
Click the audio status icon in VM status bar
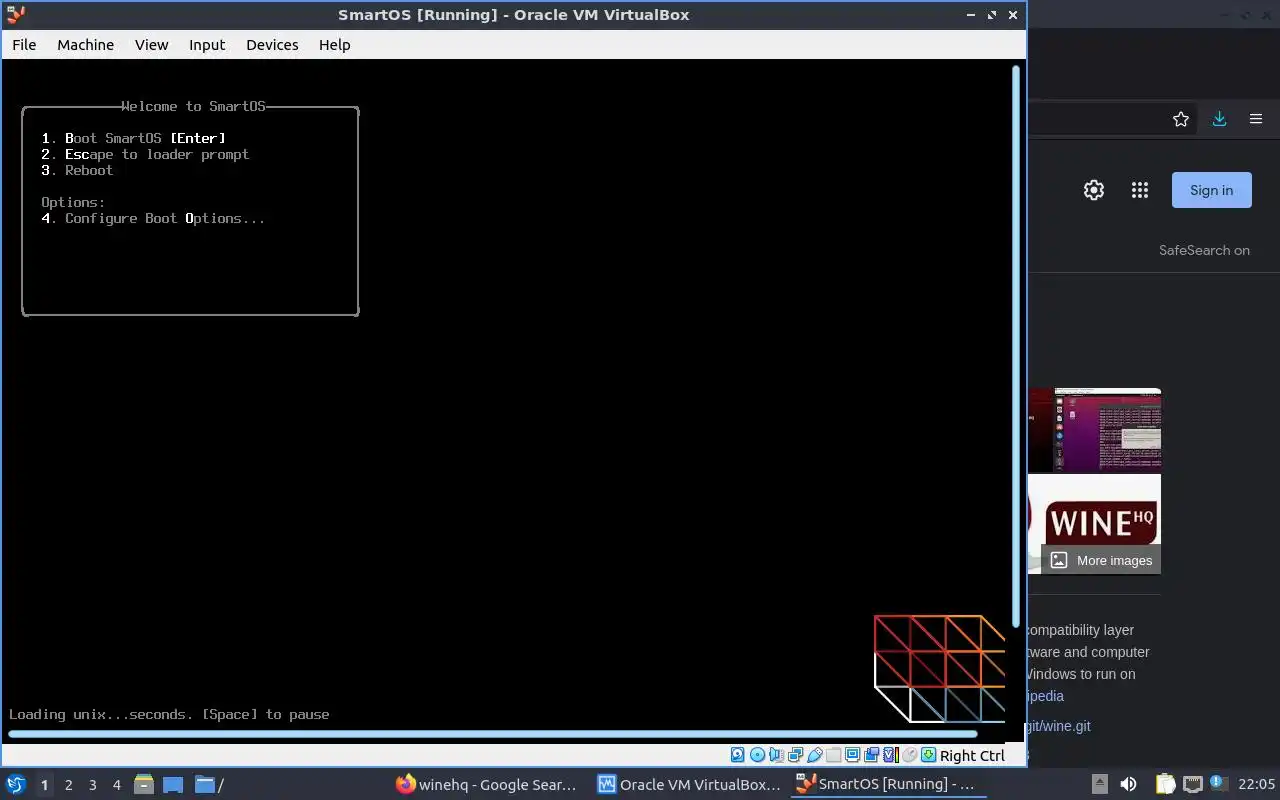pos(776,755)
